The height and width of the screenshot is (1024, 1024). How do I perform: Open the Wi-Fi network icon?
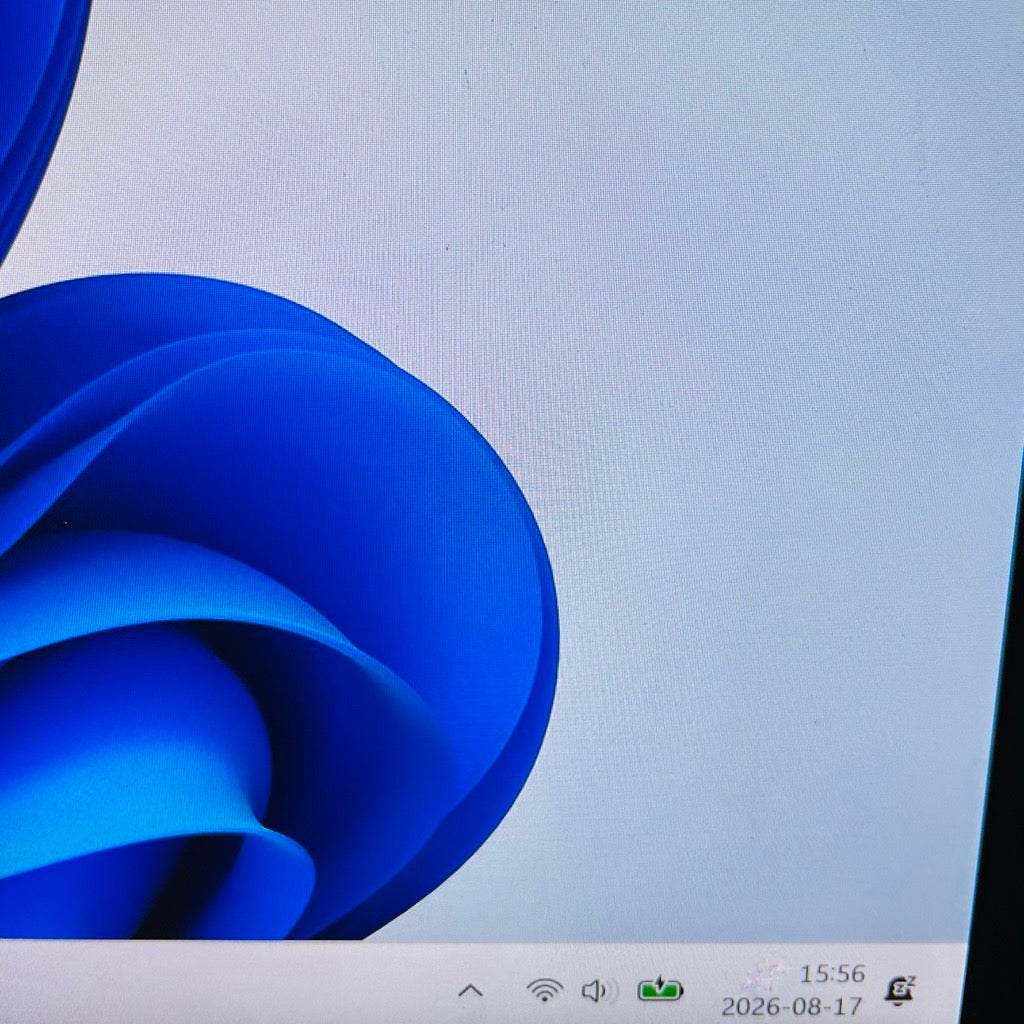pyautogui.click(x=545, y=989)
